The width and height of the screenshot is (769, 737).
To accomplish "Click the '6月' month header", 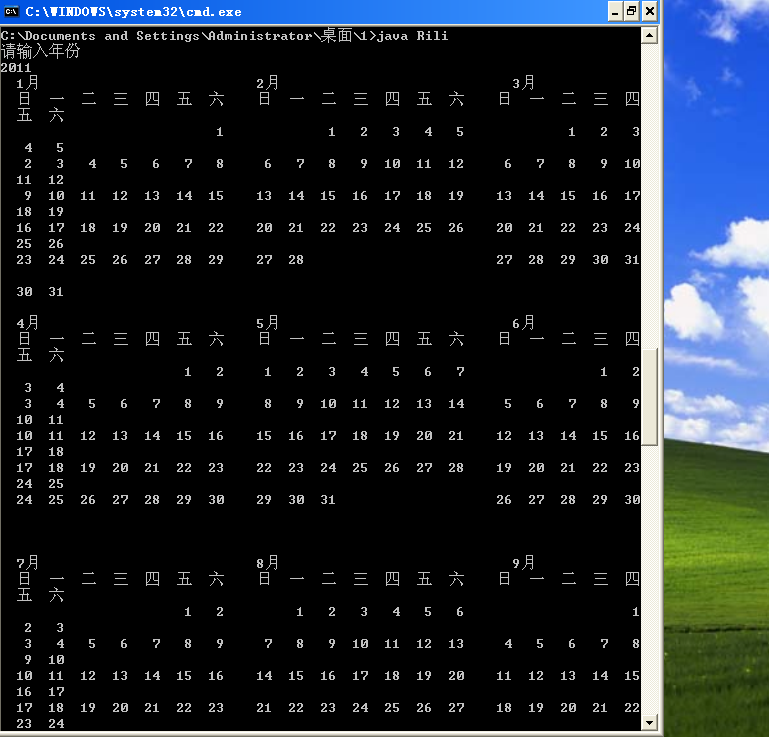I will [x=523, y=323].
